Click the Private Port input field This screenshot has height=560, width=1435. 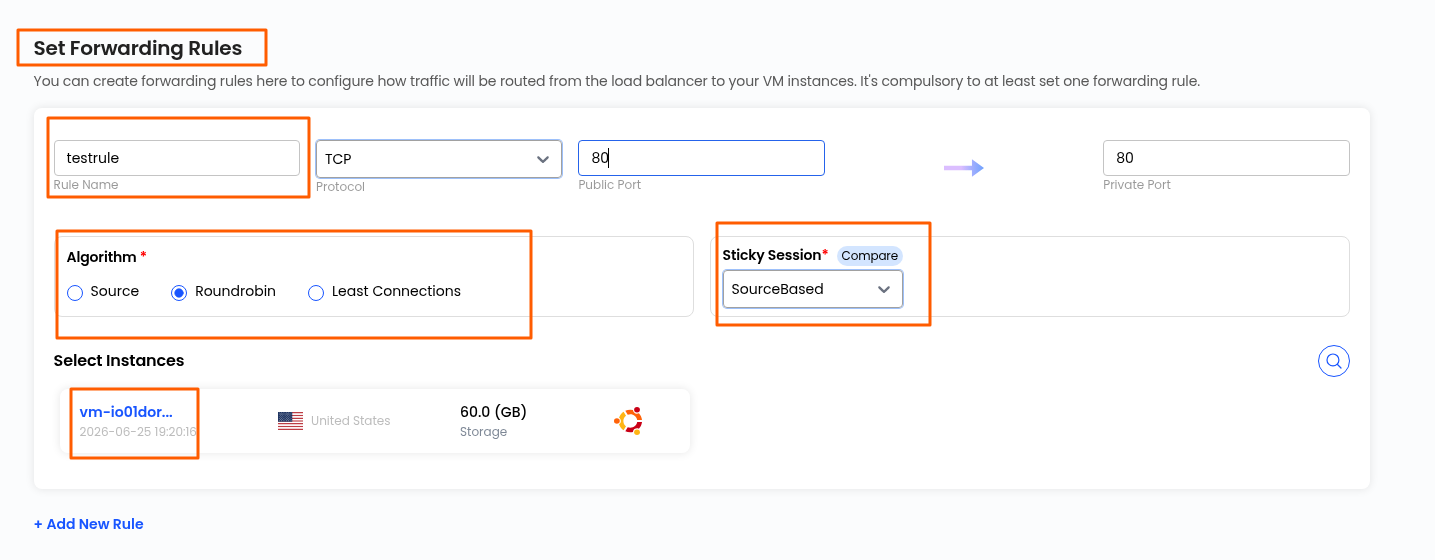point(1226,158)
